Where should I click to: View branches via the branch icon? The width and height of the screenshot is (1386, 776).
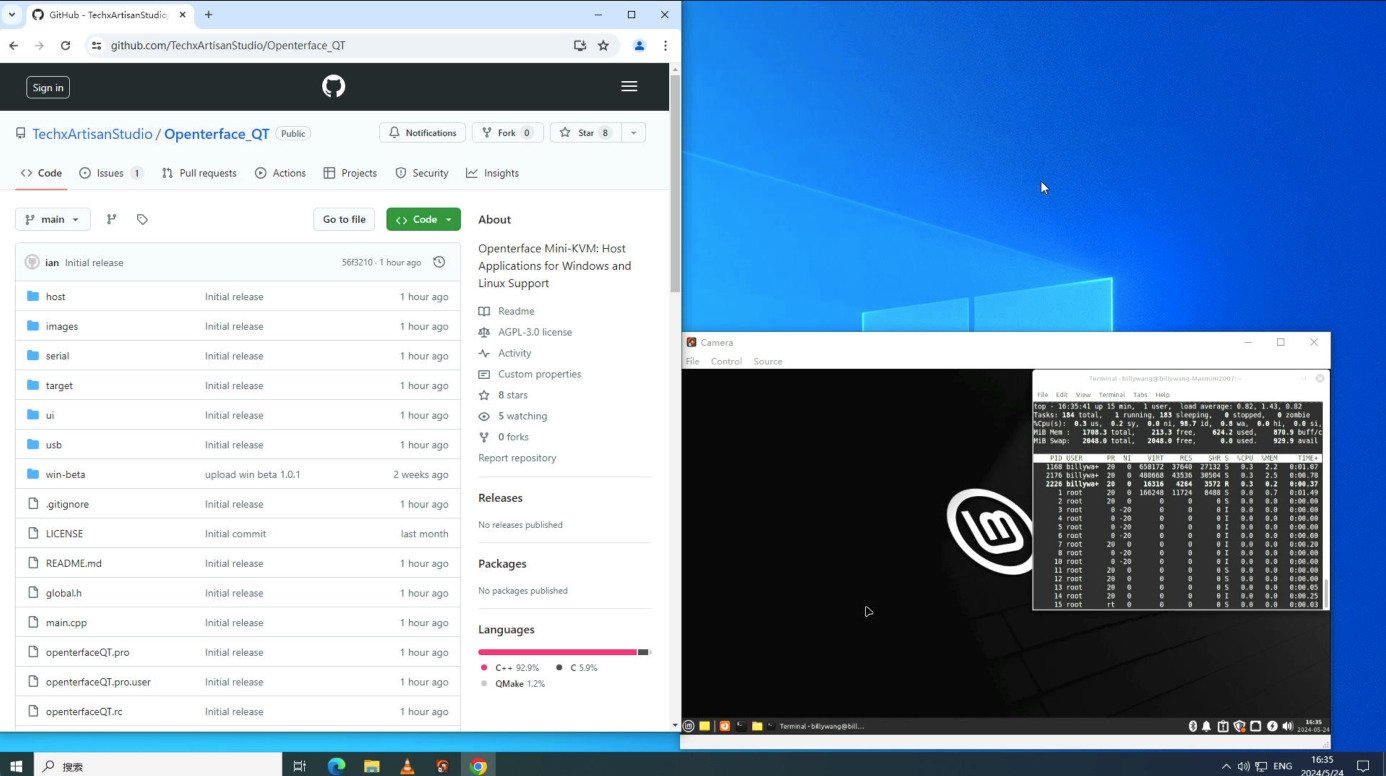[112, 219]
